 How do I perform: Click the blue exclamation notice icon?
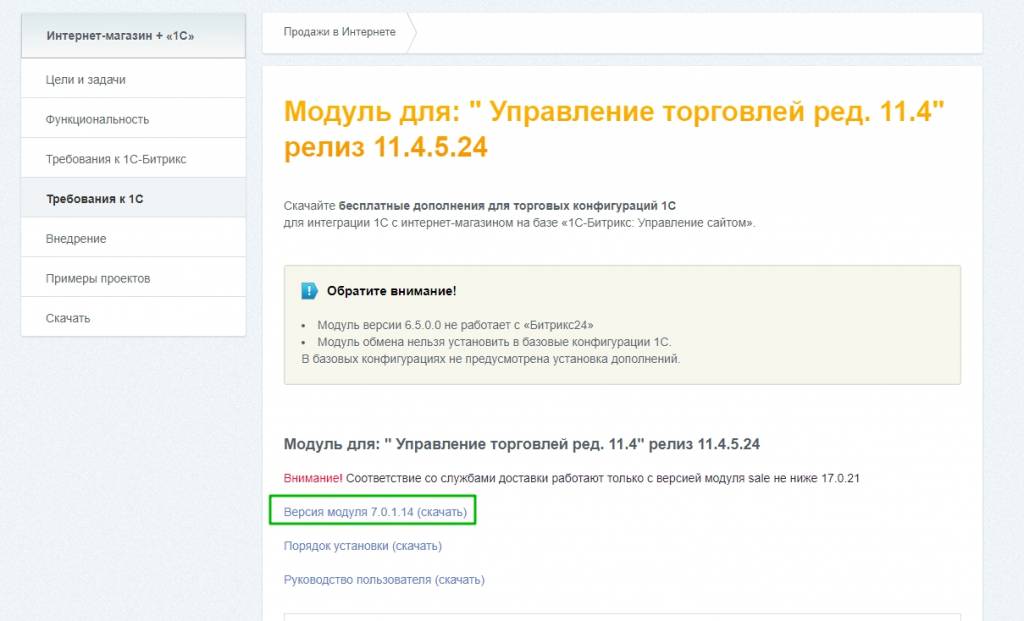(310, 291)
